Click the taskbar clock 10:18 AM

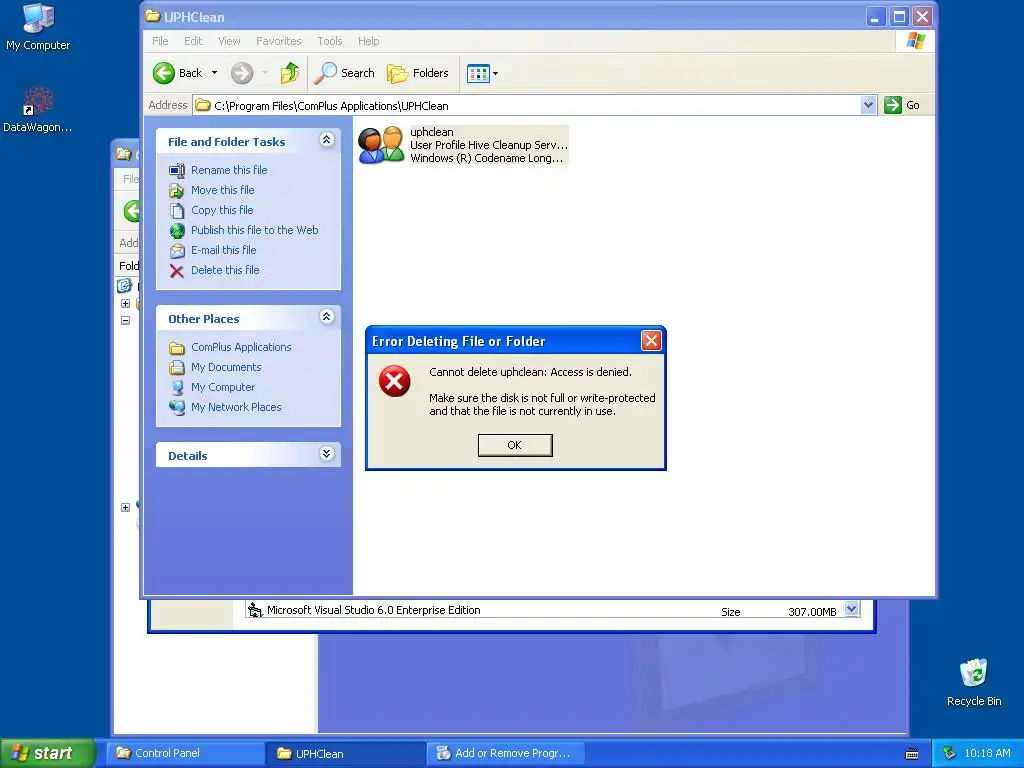(x=987, y=753)
